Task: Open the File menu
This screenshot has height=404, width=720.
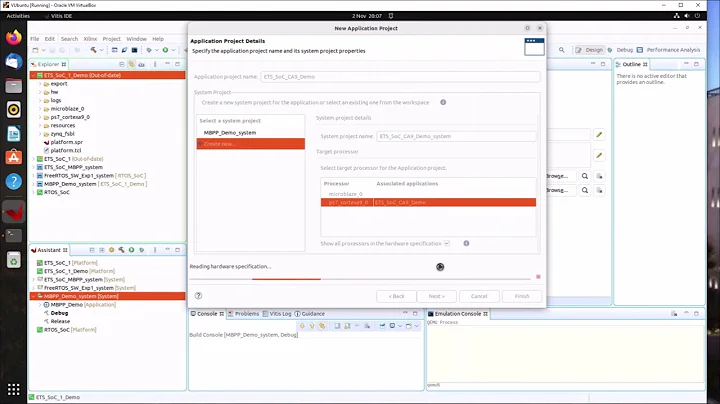Action: pos(35,39)
